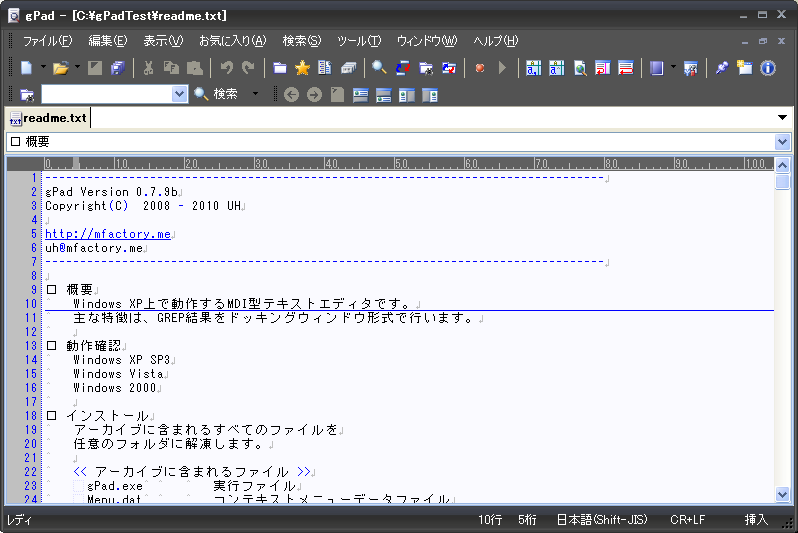Expand the New file dropdown arrow

click(x=43, y=68)
